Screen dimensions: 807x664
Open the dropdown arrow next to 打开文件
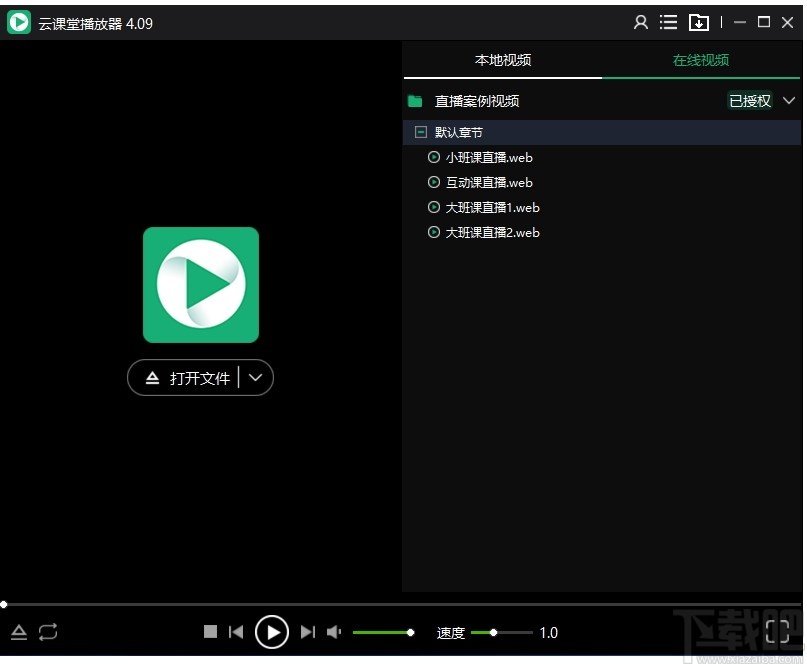pos(256,378)
